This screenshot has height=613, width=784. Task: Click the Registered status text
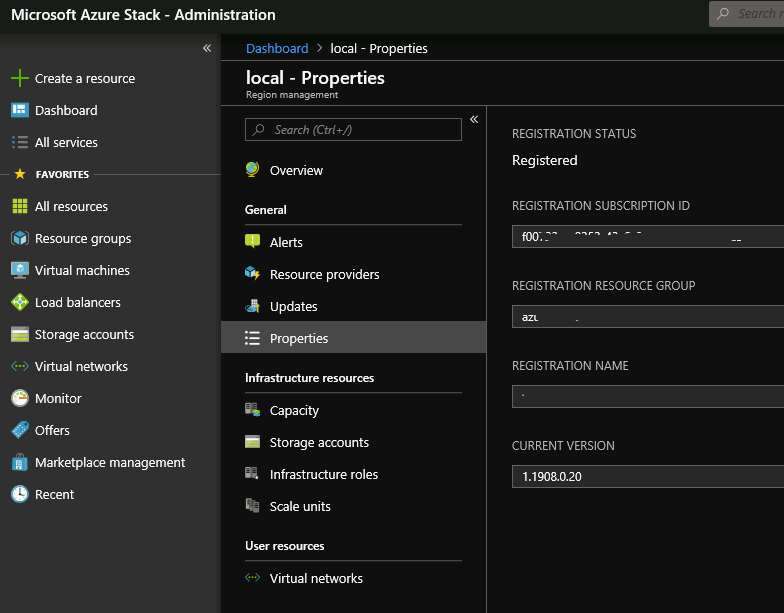point(544,160)
